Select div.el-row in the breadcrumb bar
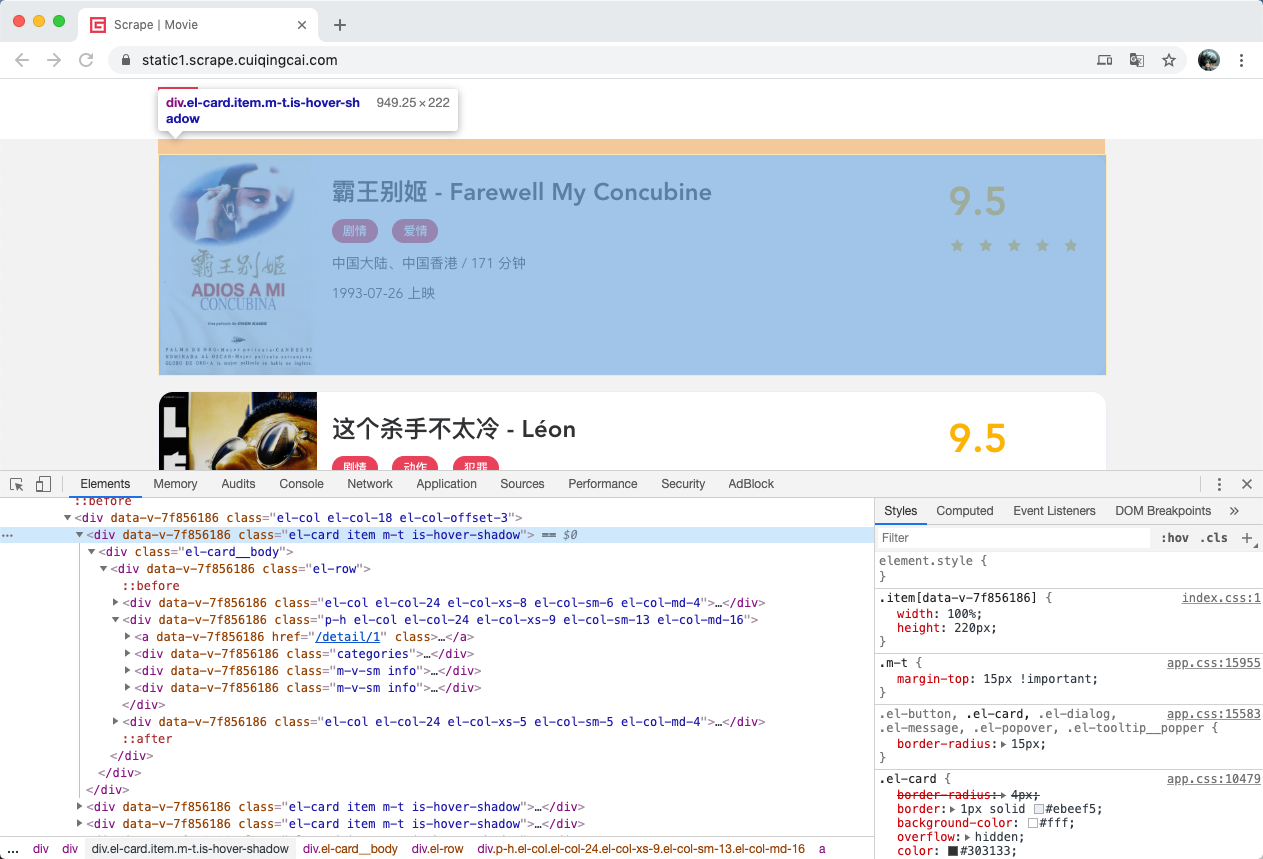 [438, 849]
